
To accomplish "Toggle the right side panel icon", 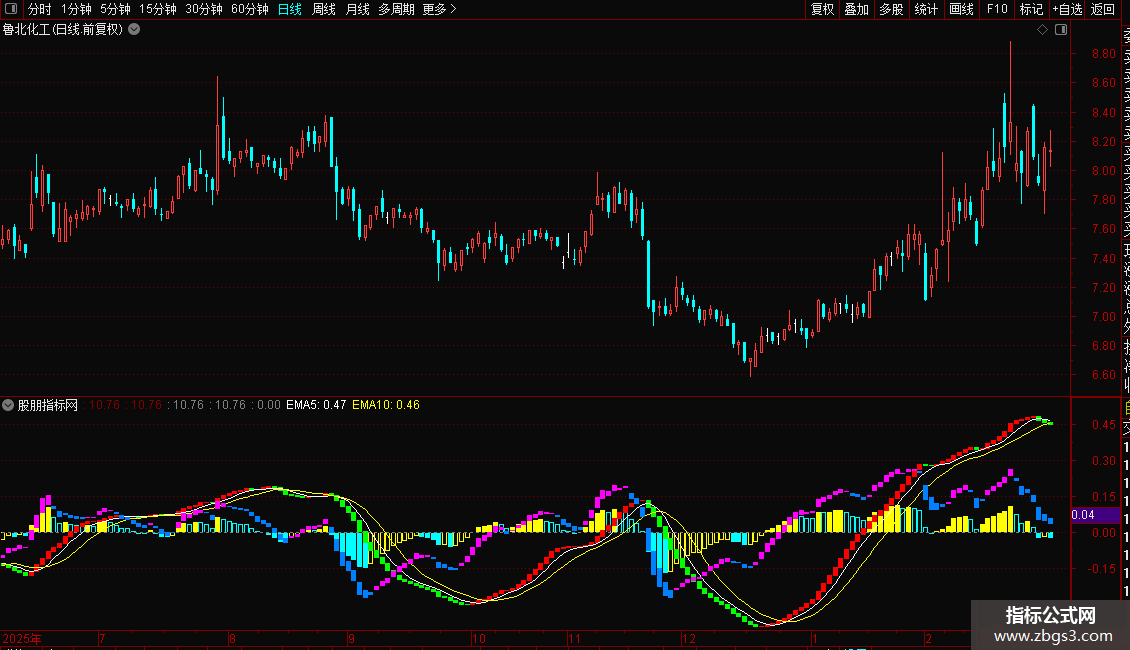I will (1060, 30).
